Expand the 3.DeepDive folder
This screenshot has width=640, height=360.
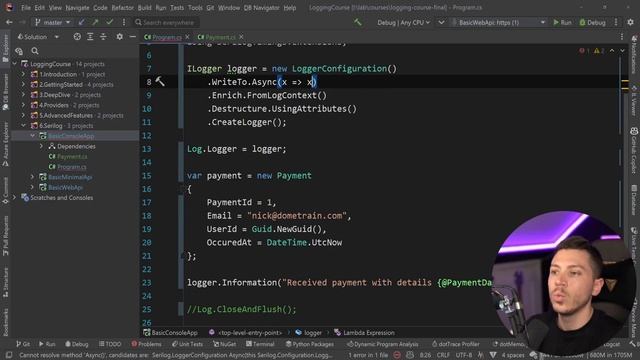pyautogui.click(x=23, y=95)
